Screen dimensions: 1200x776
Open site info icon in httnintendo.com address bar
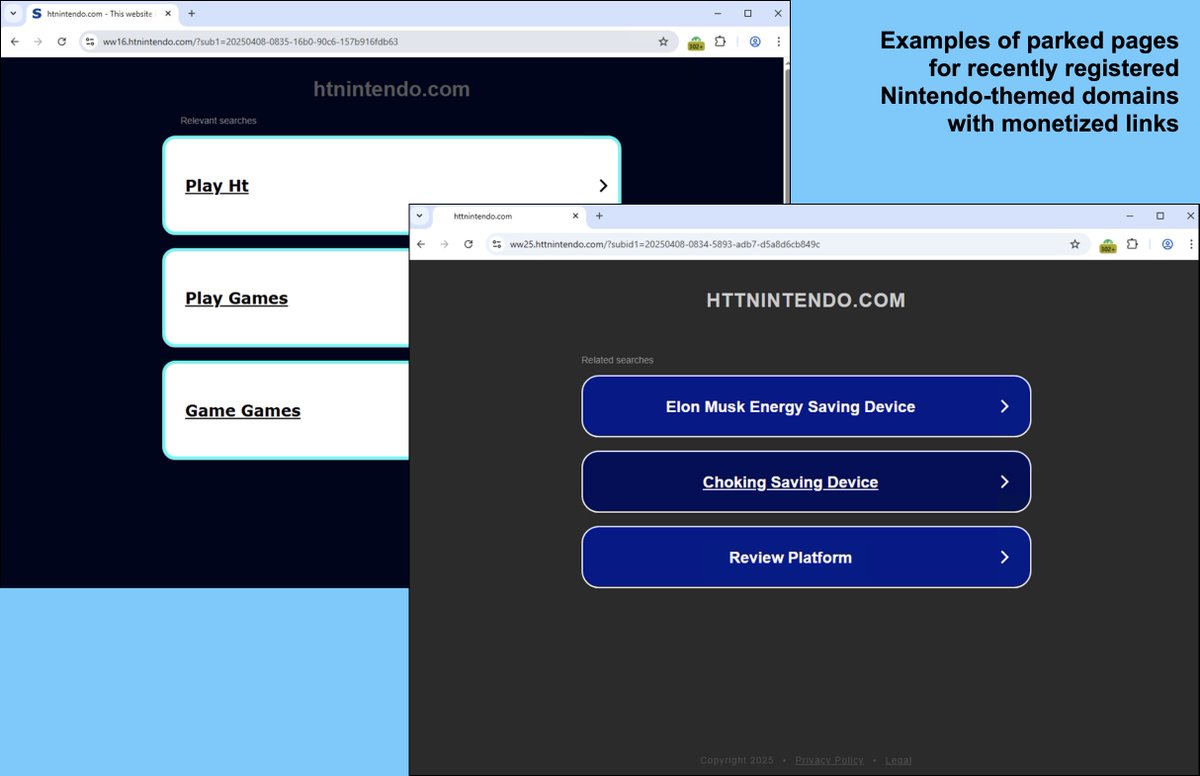coord(496,244)
